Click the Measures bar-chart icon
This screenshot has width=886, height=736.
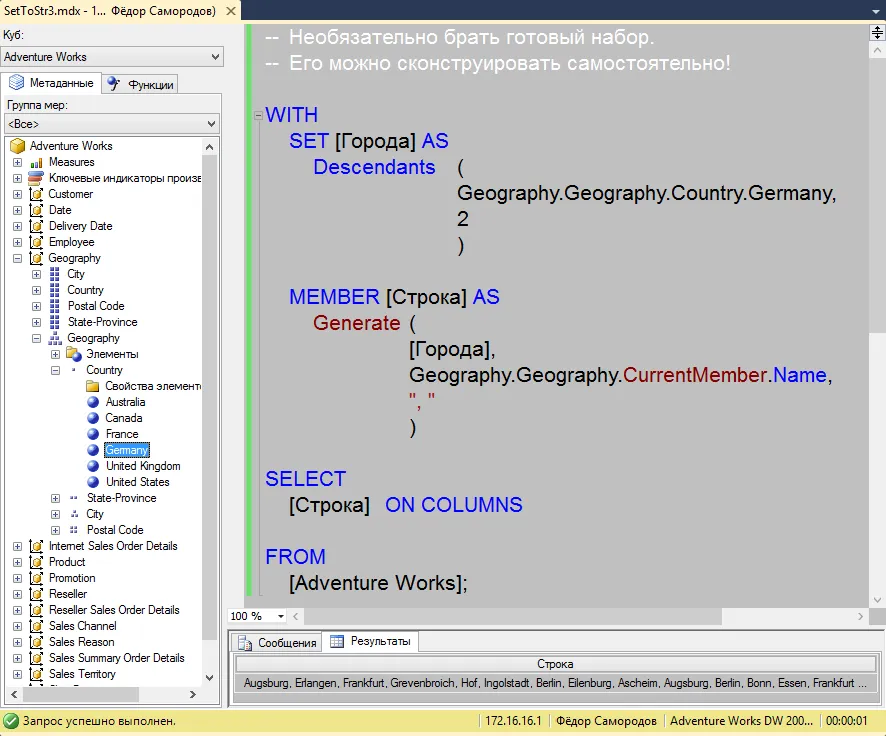(36, 163)
